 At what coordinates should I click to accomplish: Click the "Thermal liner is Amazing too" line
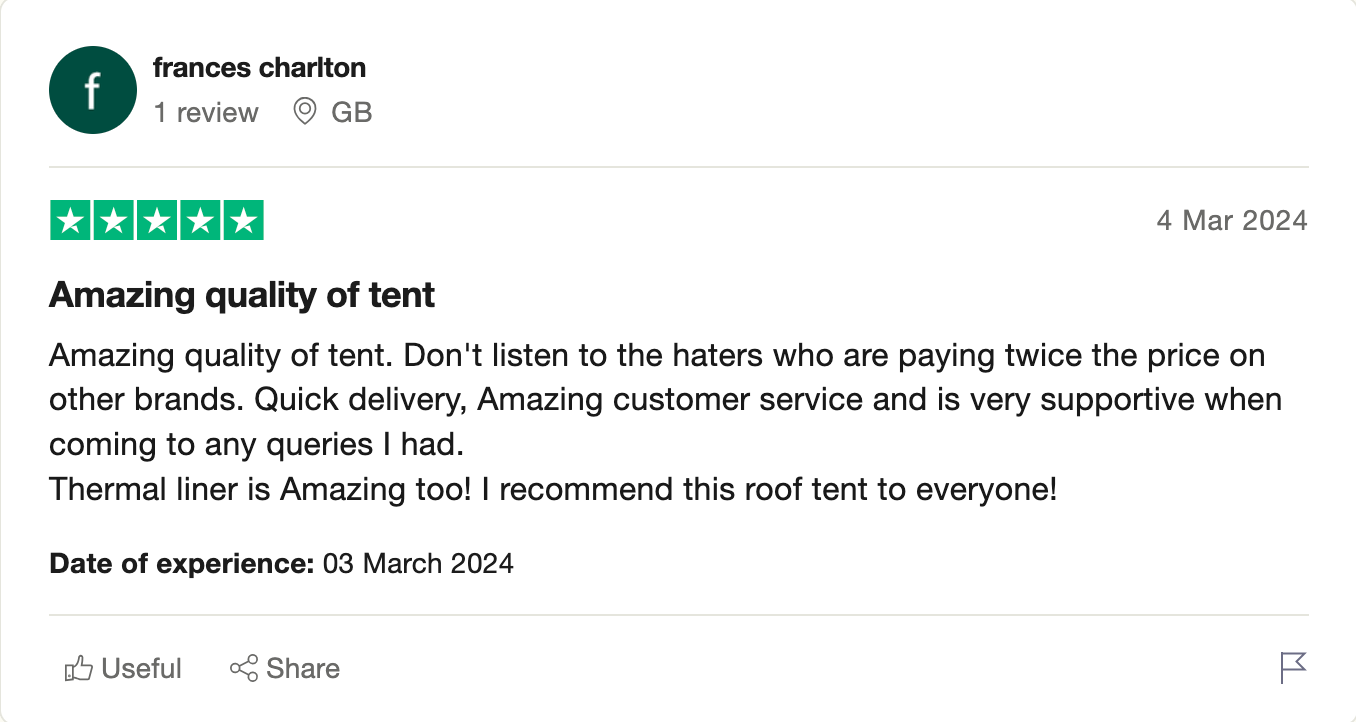tap(552, 490)
